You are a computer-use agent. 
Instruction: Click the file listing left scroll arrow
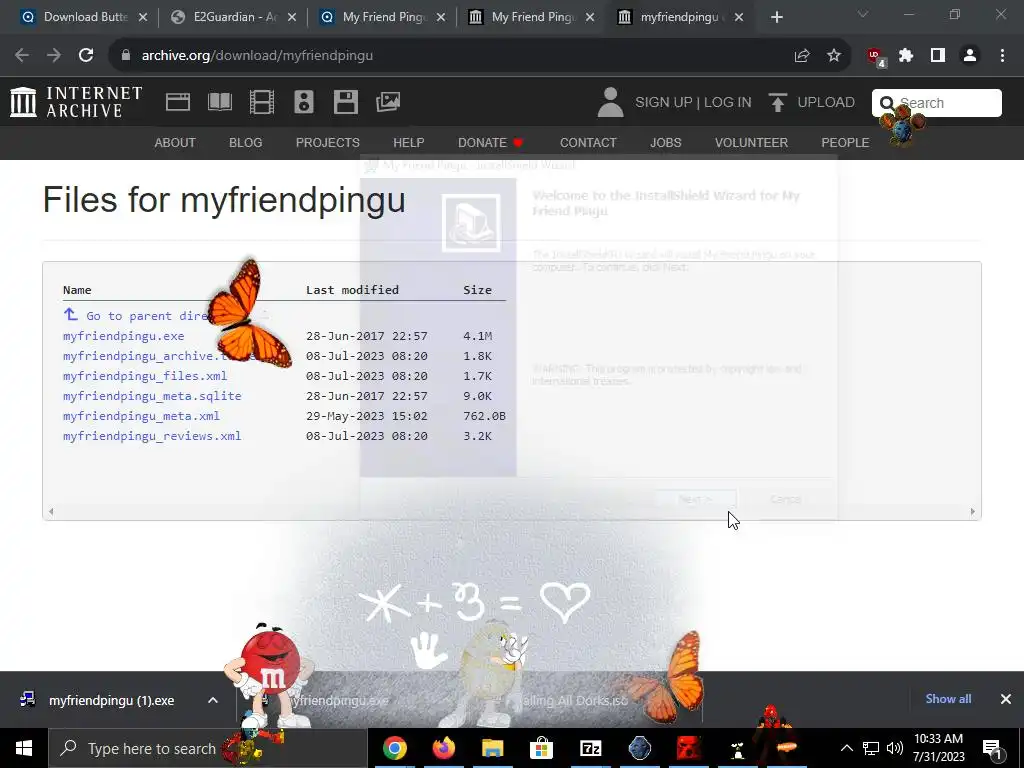(51, 511)
